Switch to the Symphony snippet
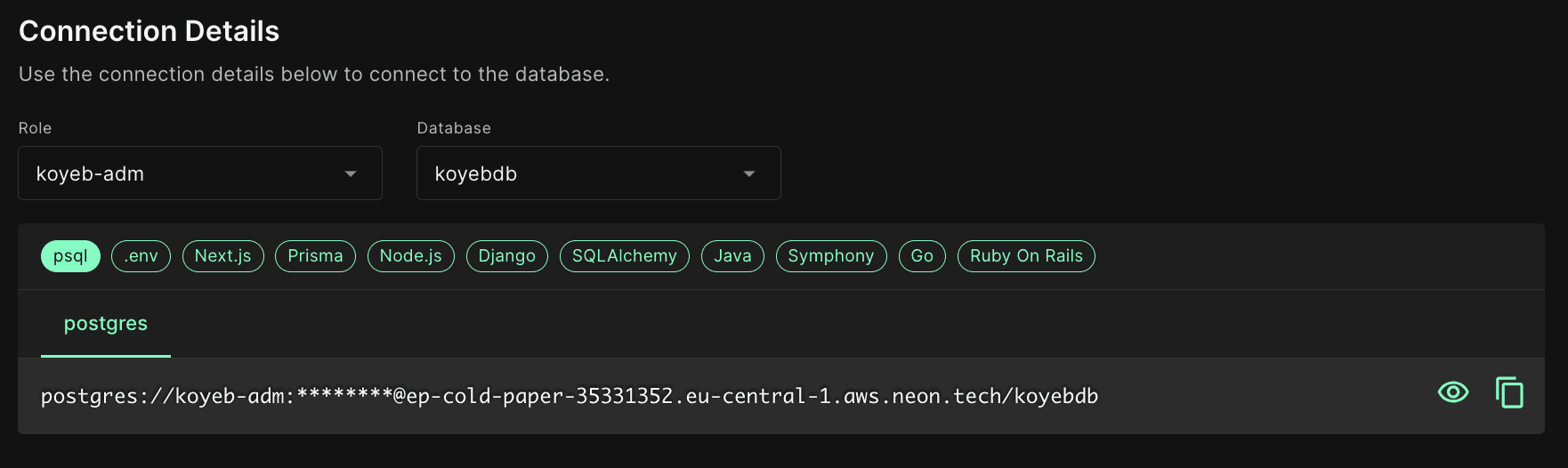 coord(830,256)
